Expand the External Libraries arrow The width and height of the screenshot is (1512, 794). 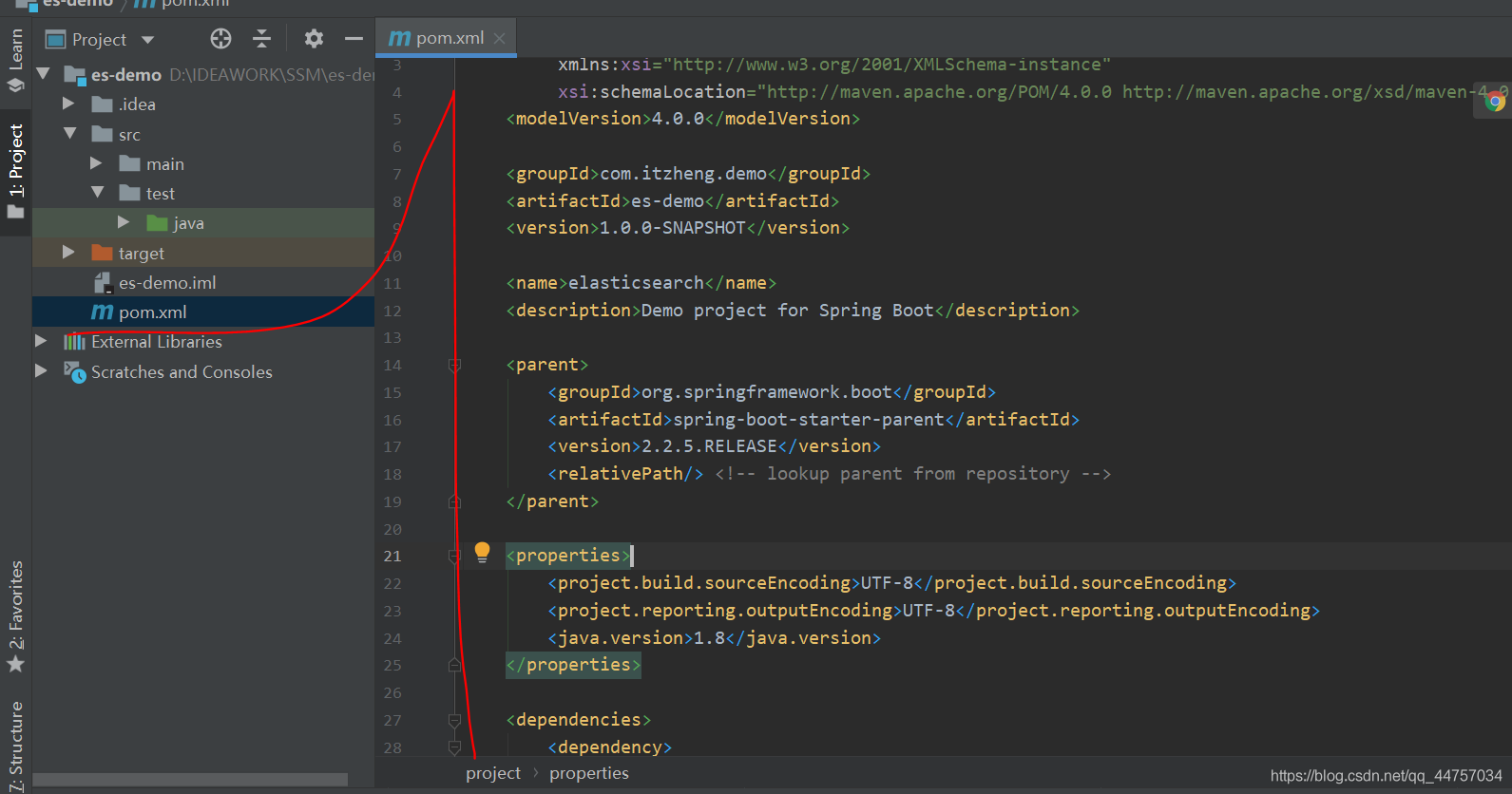click(41, 340)
